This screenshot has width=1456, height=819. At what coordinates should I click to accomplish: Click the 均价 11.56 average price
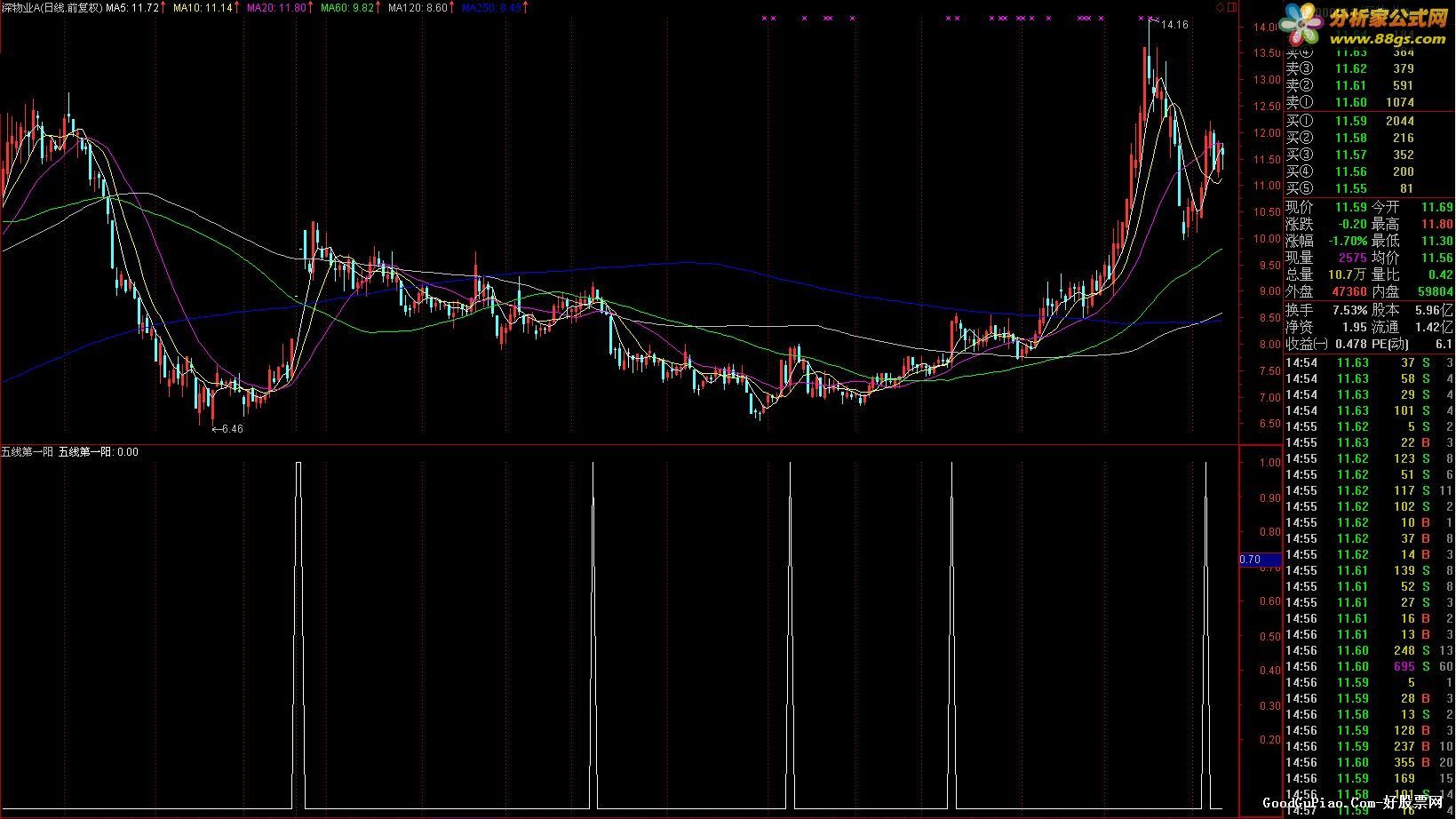pos(1437,258)
